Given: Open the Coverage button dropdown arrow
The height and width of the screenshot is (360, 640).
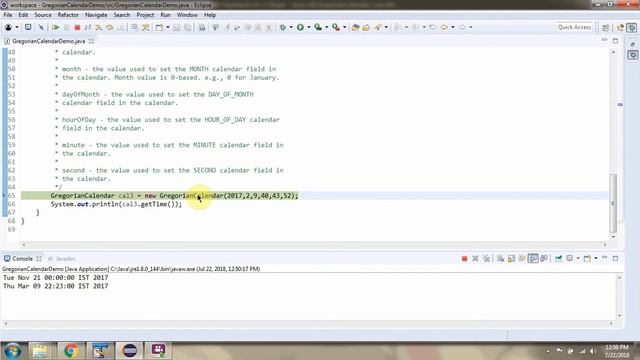Looking at the screenshot, I should [x=327, y=27].
